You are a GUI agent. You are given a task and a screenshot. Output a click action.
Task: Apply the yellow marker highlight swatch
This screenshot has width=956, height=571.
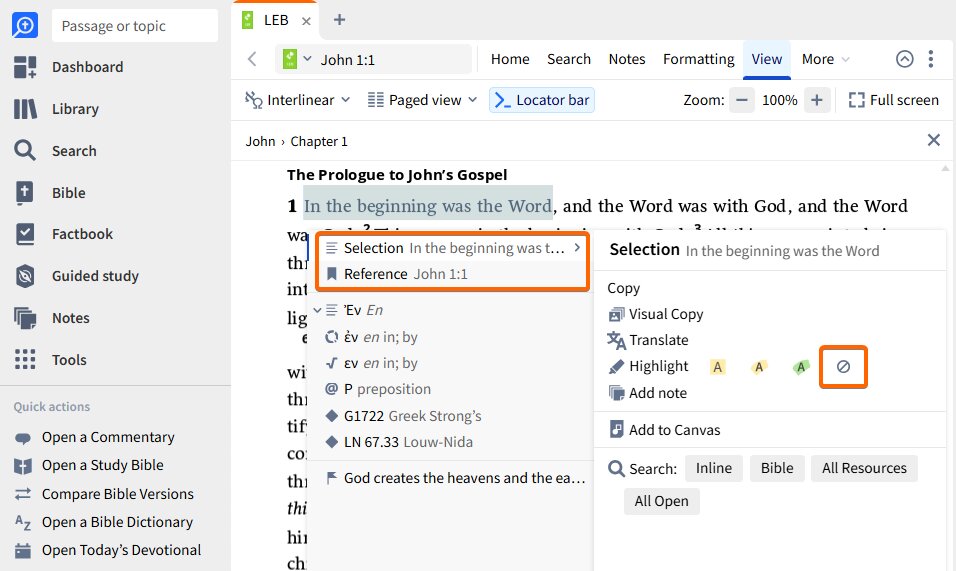(759, 367)
